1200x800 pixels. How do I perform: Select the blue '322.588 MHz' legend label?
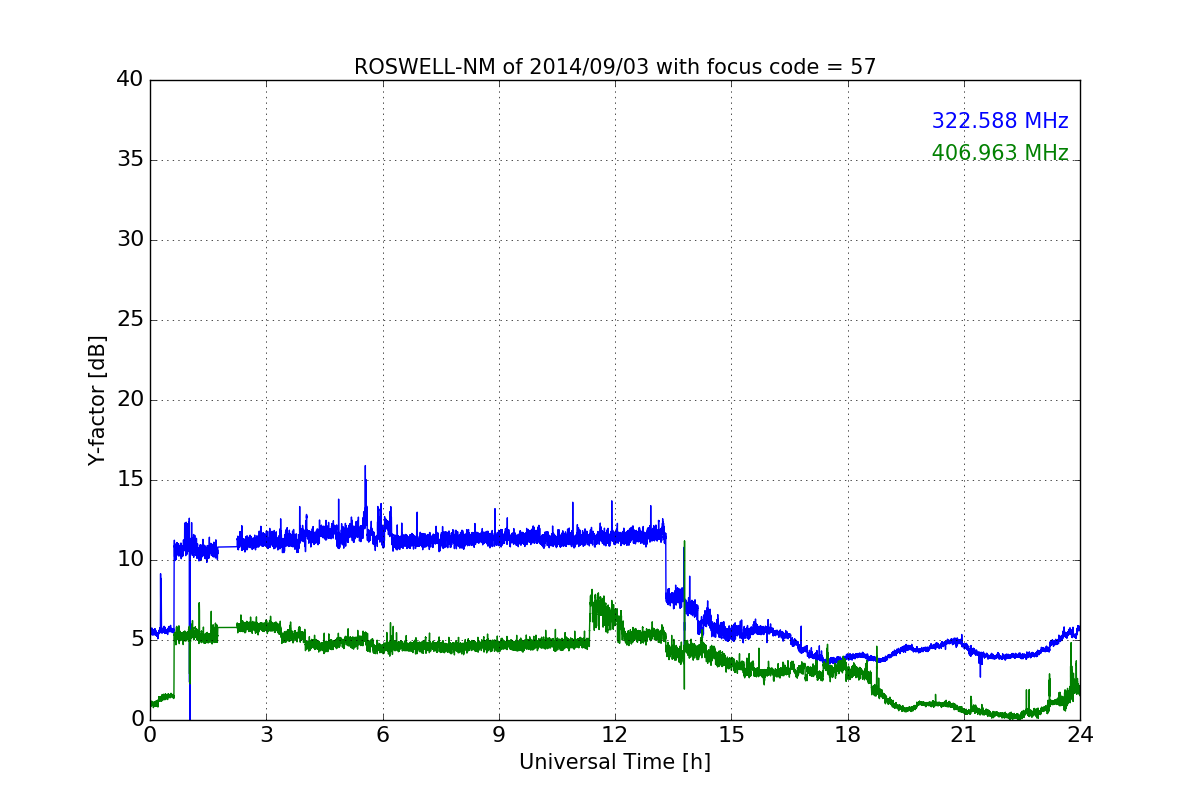coord(1000,121)
